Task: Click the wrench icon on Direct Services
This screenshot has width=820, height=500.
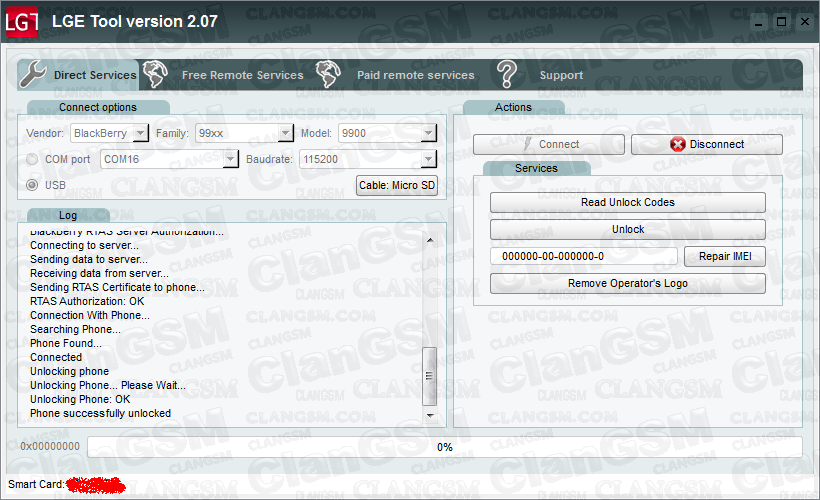Action: (x=33, y=74)
